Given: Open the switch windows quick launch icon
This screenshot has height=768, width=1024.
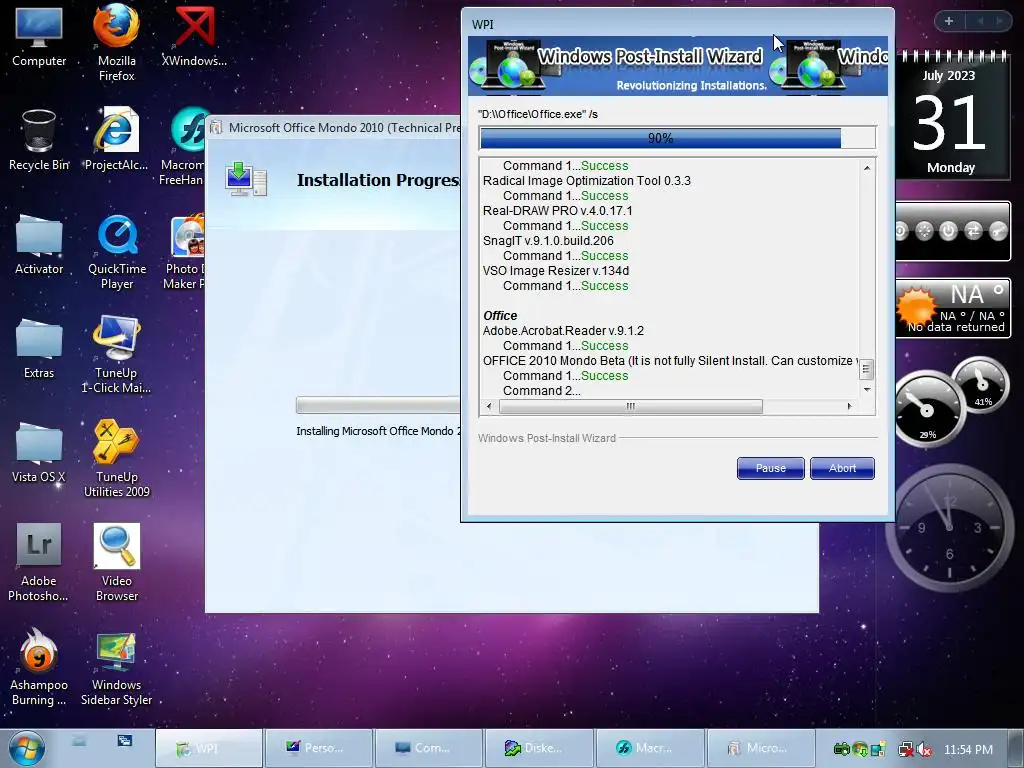Looking at the screenshot, I should [125, 741].
